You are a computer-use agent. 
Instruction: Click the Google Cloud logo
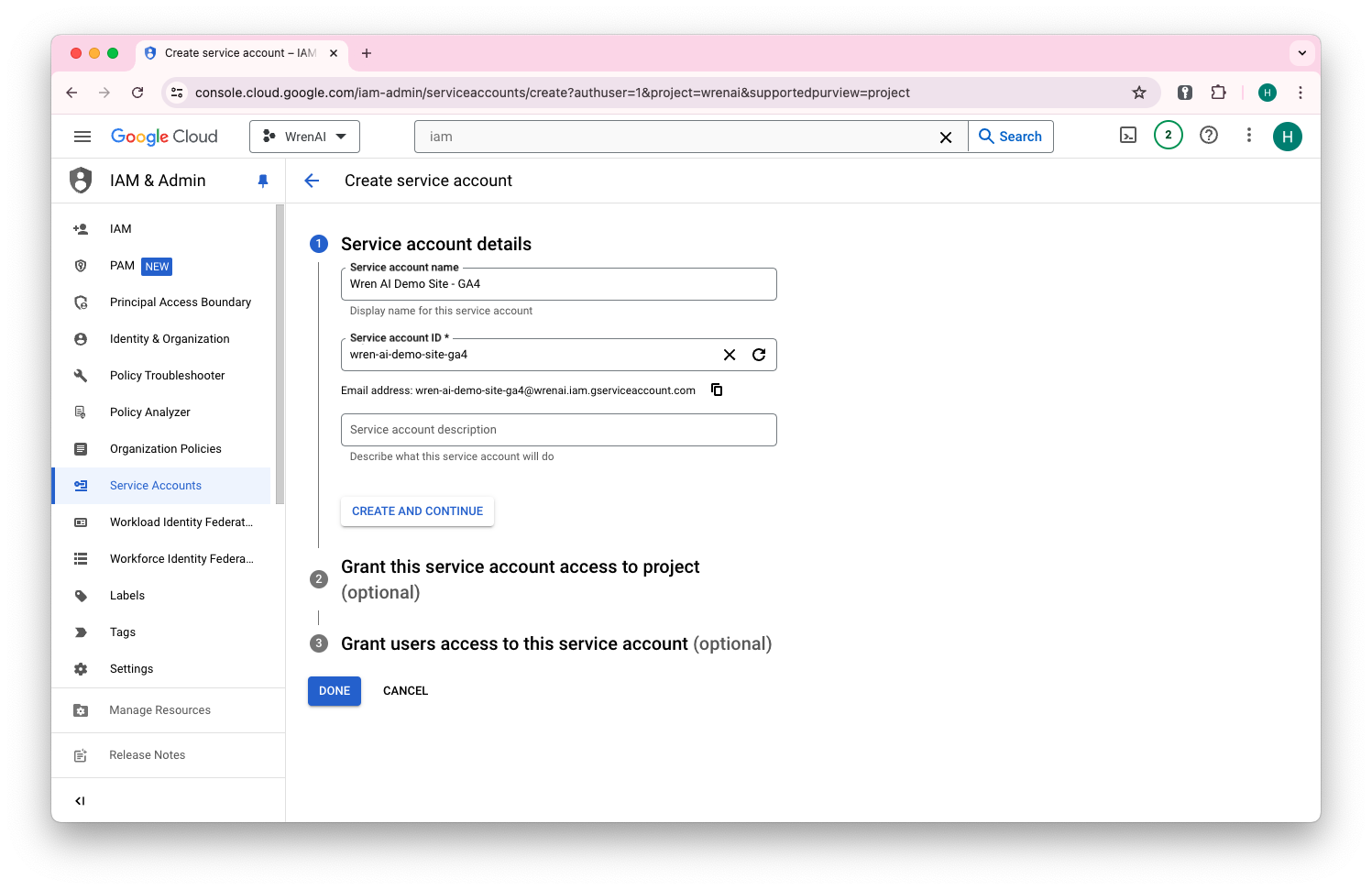[164, 137]
